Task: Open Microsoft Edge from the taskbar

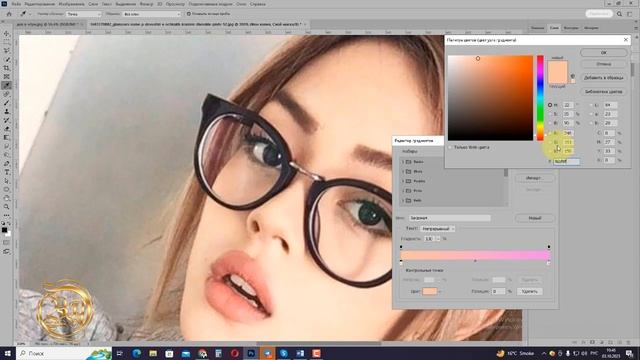Action: (x=136, y=353)
